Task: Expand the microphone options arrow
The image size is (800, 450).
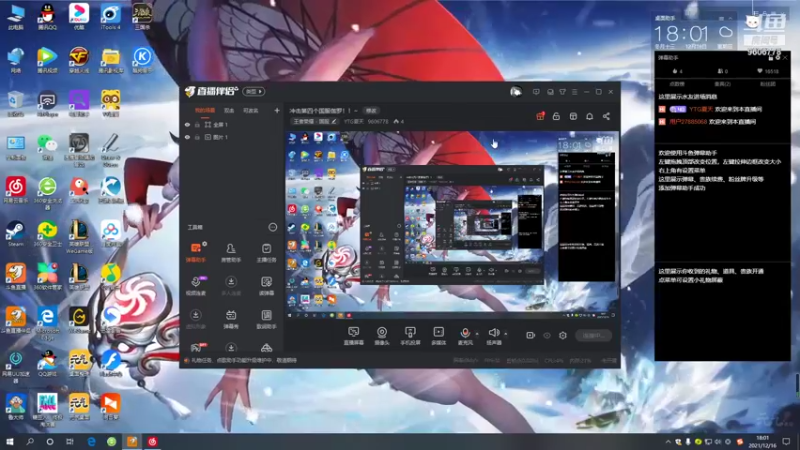Action: click(477, 334)
